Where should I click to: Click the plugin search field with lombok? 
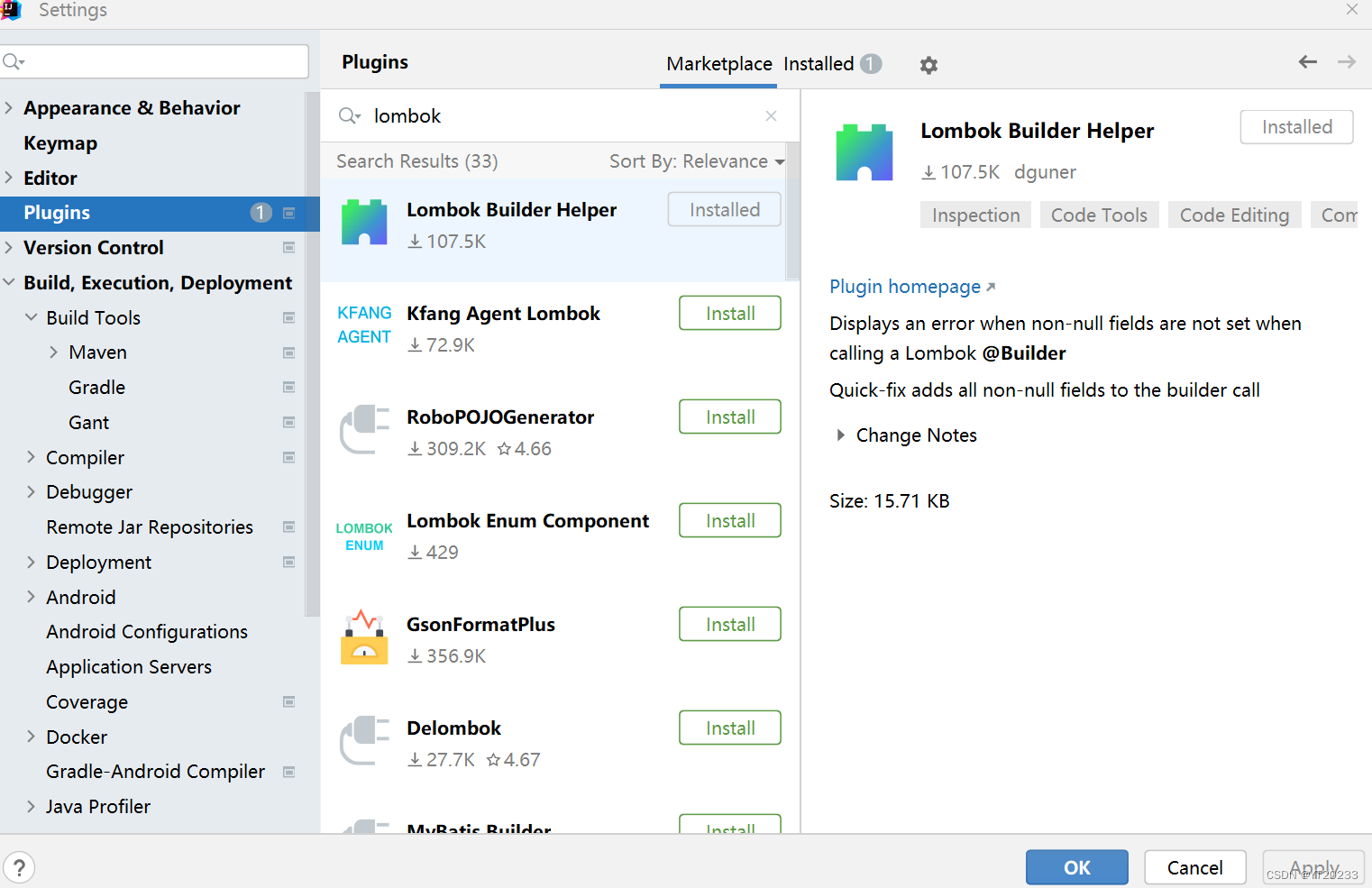pos(559,115)
